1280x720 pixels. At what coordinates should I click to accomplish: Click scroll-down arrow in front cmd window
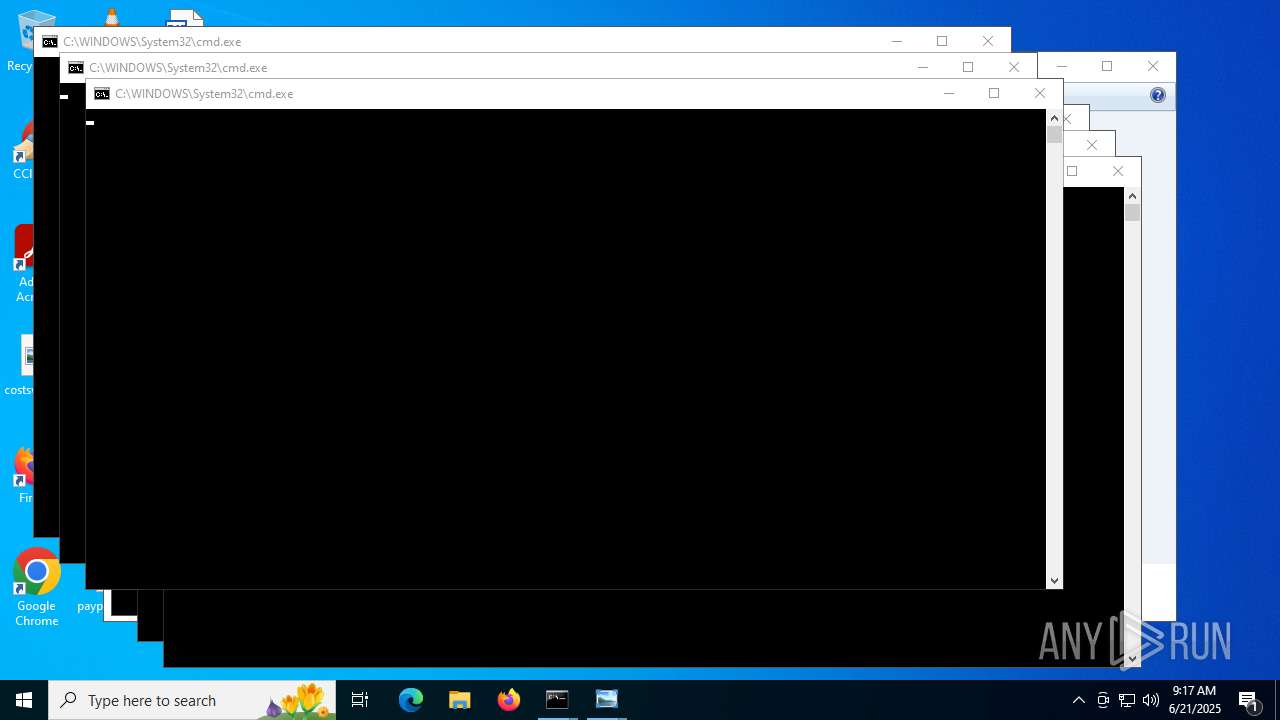coord(1054,580)
